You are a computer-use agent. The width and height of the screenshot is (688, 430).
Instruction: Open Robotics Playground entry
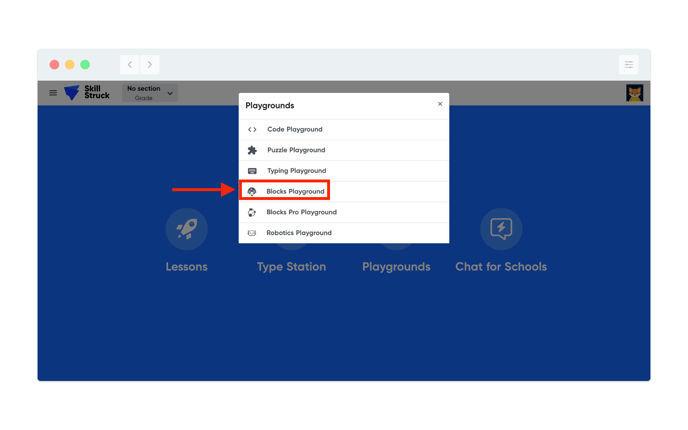298,233
